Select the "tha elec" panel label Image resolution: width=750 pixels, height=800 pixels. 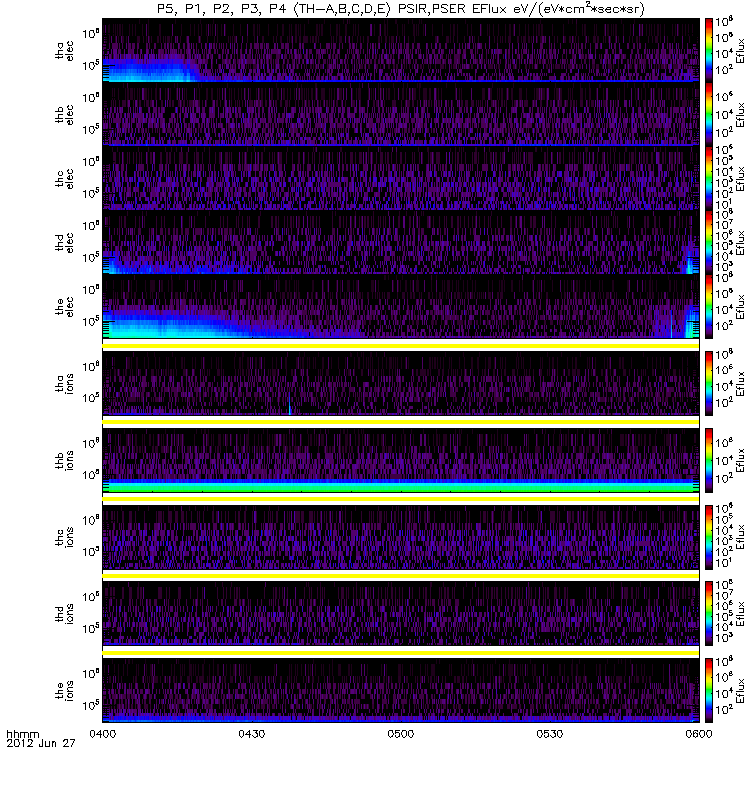click(65, 51)
